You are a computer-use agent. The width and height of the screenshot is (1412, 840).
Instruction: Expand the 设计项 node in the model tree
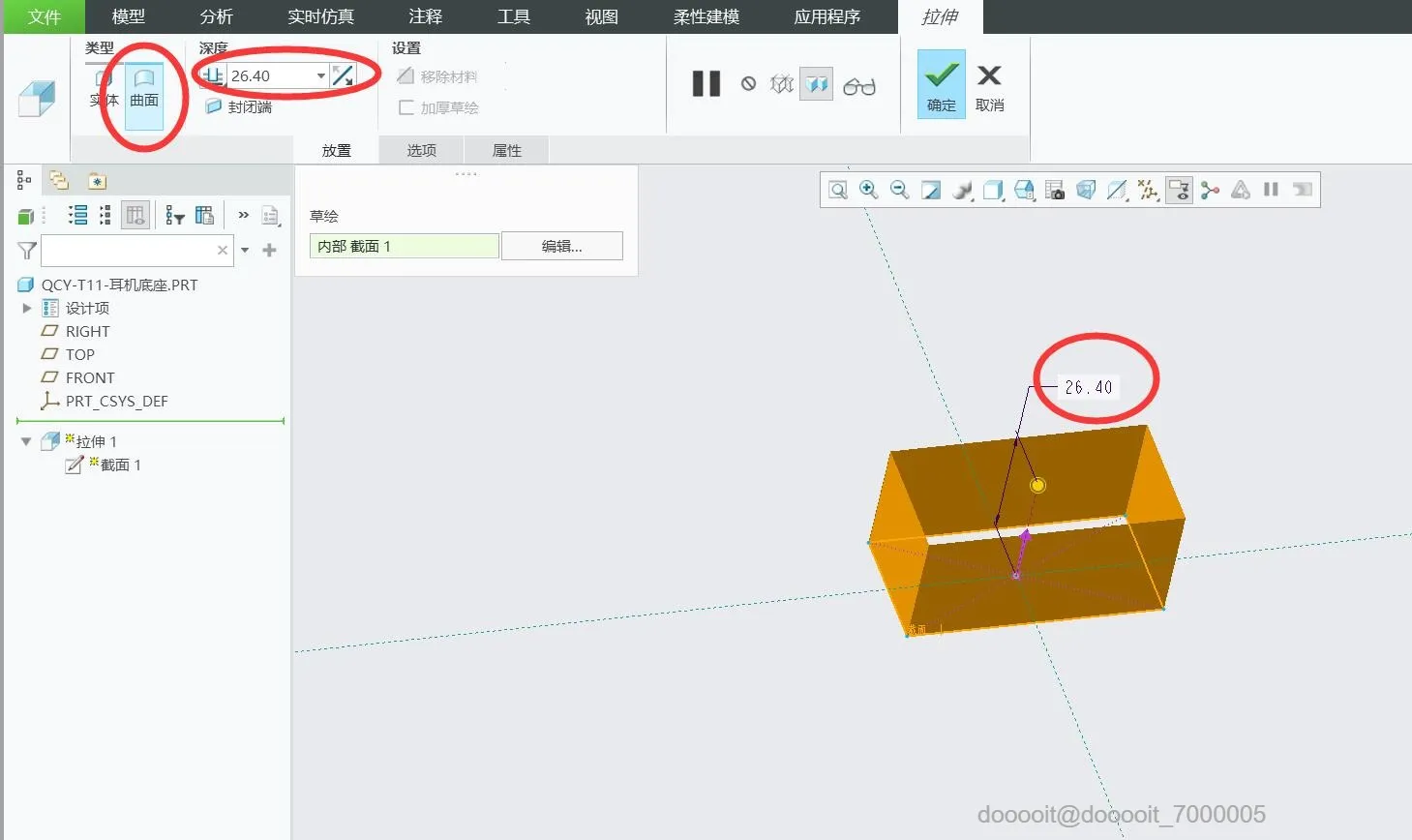26,308
